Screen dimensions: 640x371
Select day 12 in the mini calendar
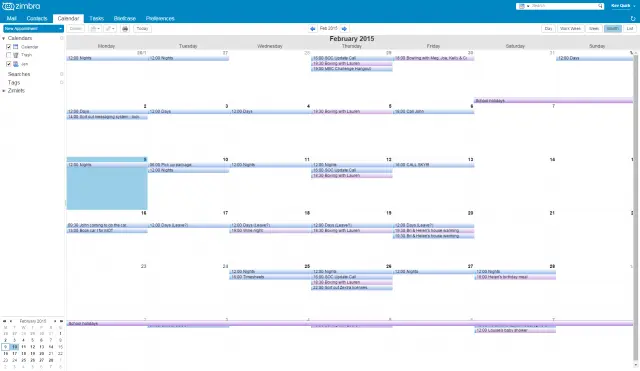(x=33, y=347)
